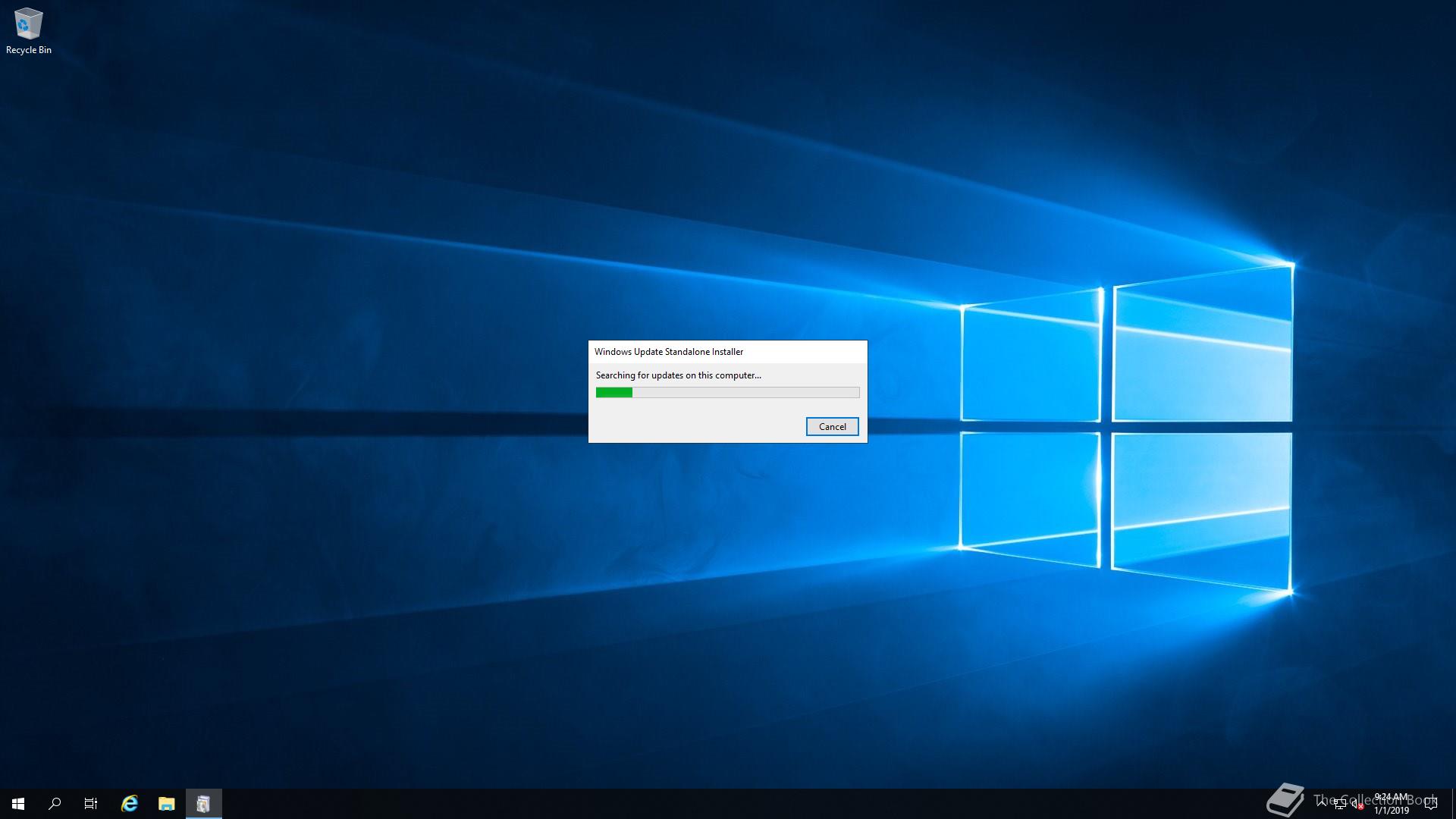Viewport: 1456px width, 819px height.
Task: Click the Cancel button in update dialog
Action: (x=832, y=426)
